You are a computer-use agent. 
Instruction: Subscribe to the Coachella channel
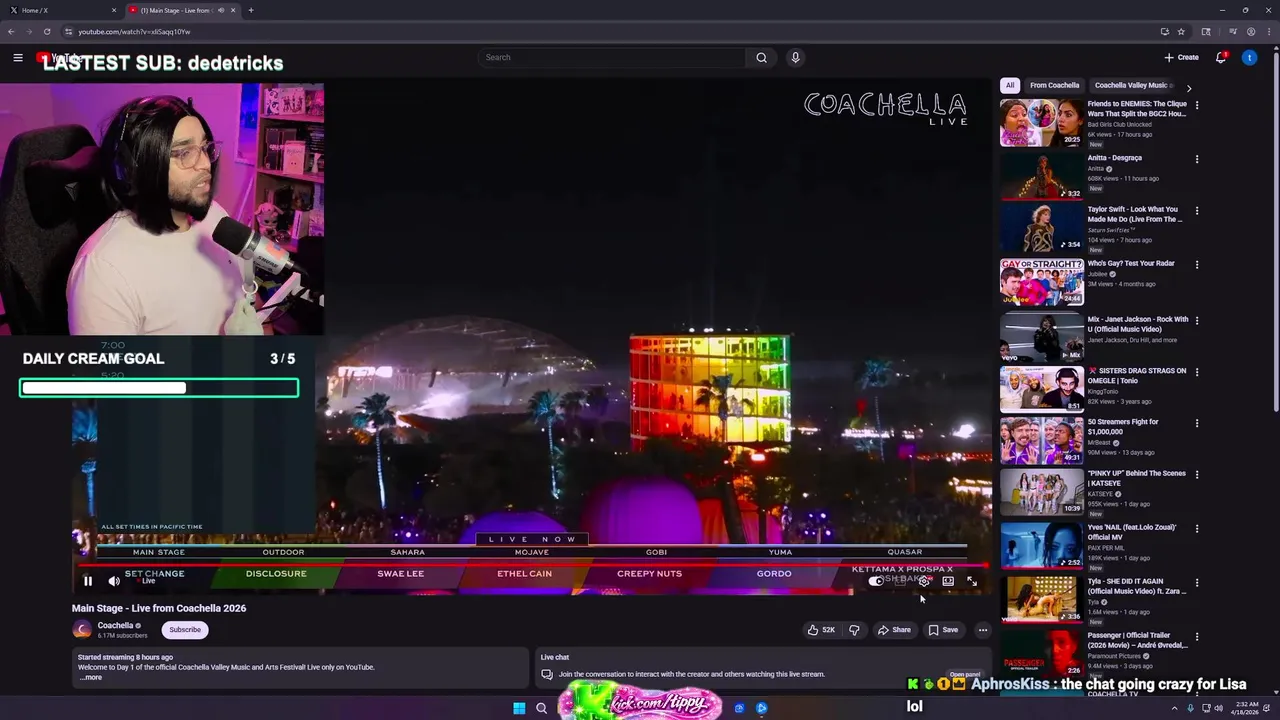click(185, 630)
